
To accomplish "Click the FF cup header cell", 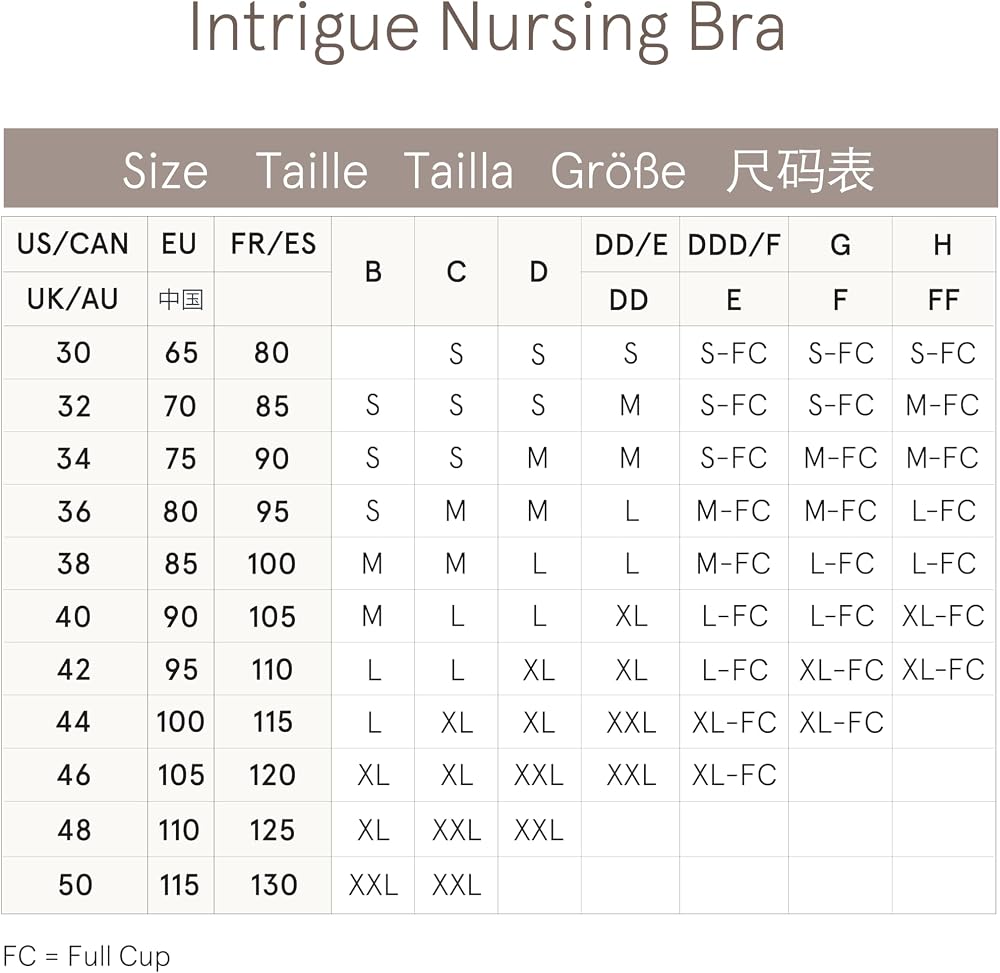I will coord(943,300).
